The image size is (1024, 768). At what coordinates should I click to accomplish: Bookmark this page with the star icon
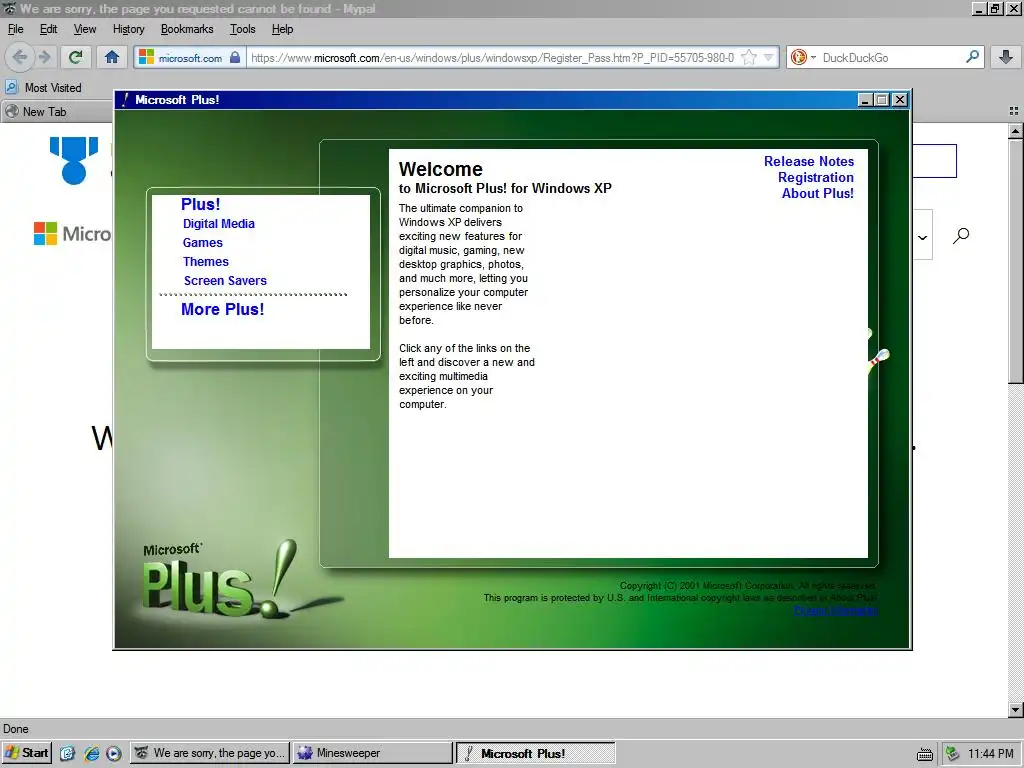click(749, 57)
